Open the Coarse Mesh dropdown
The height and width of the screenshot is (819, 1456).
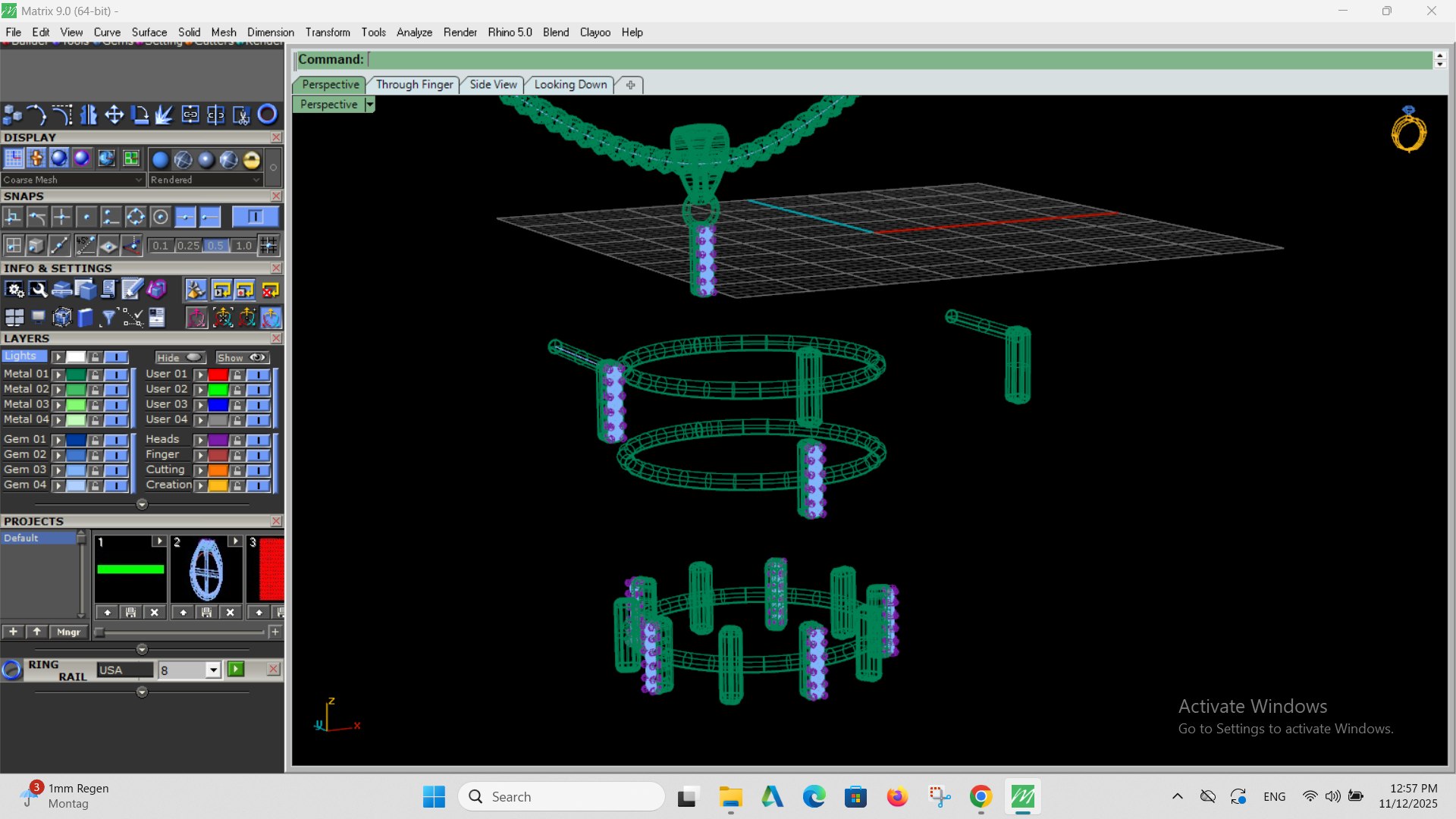coord(73,180)
